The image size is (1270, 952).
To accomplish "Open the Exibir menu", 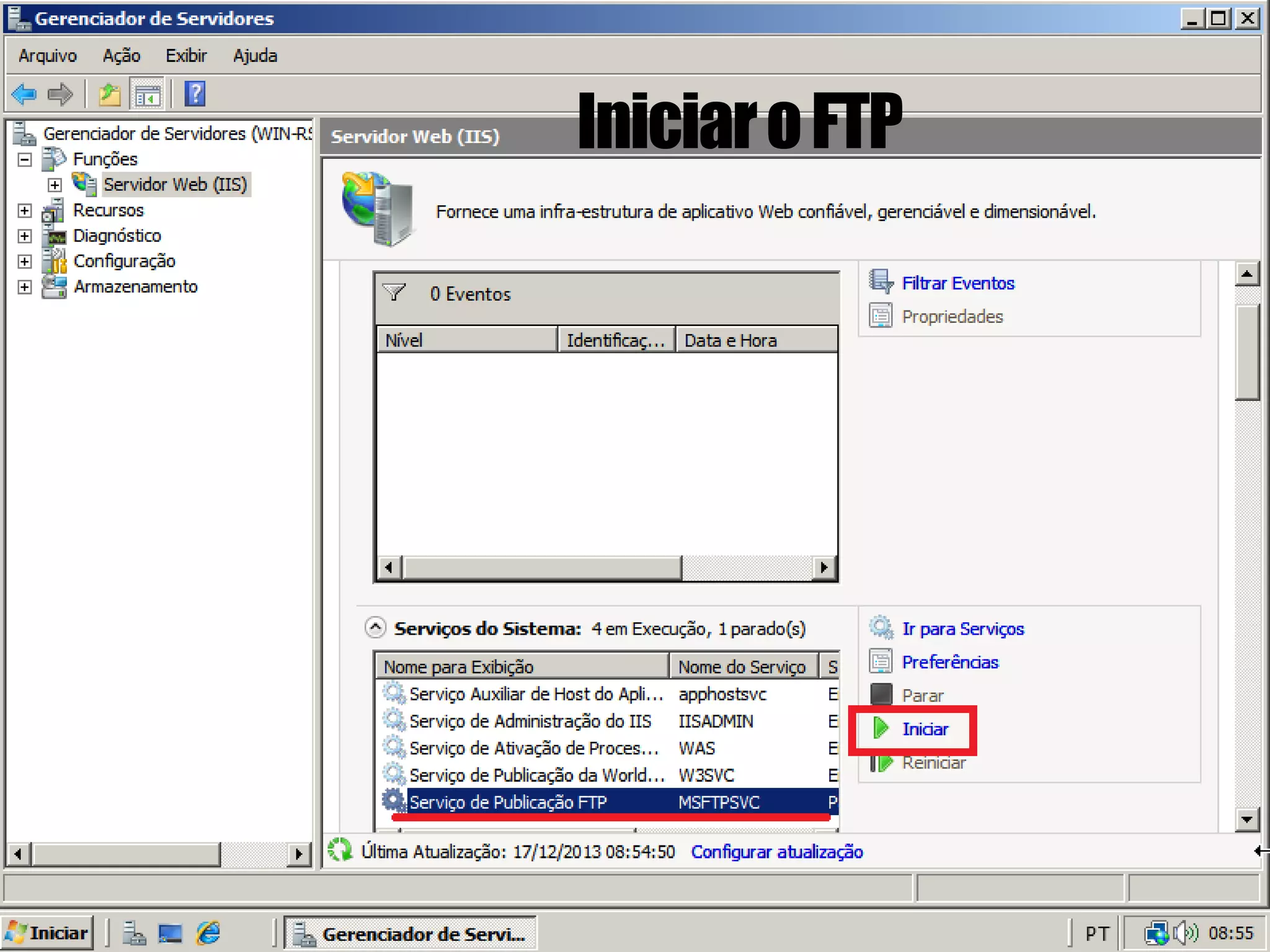I will click(186, 56).
